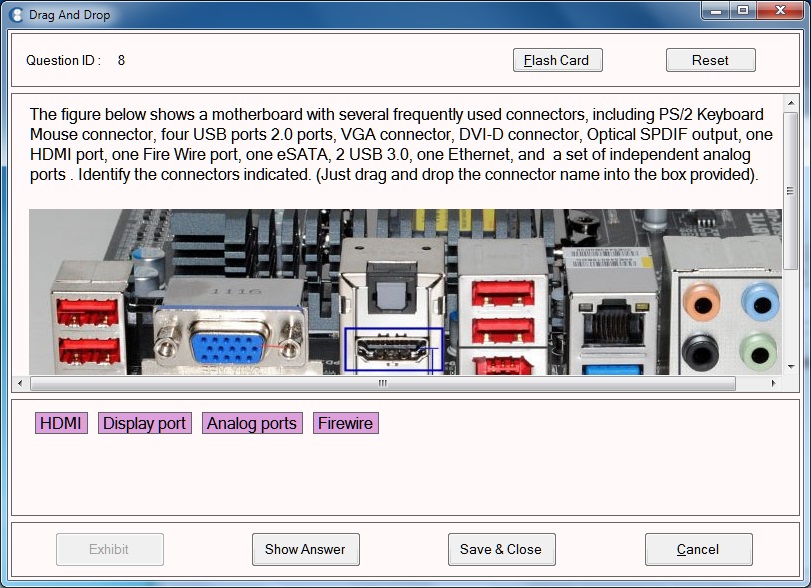This screenshot has height=588, width=811.
Task: Click the Save & Close button
Action: tap(501, 549)
